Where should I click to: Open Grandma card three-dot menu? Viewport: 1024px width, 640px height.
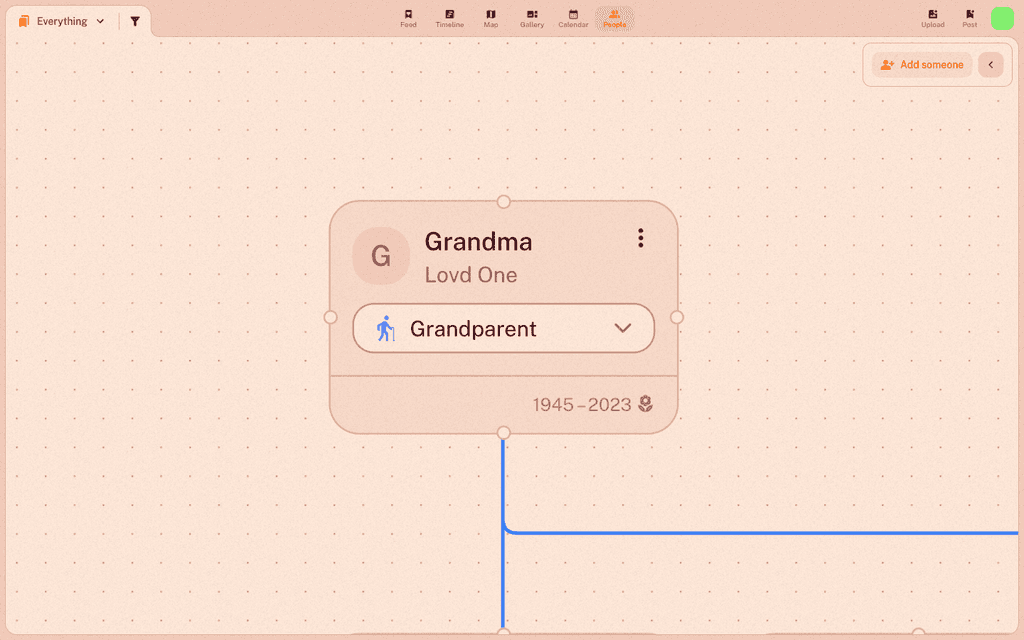click(641, 238)
